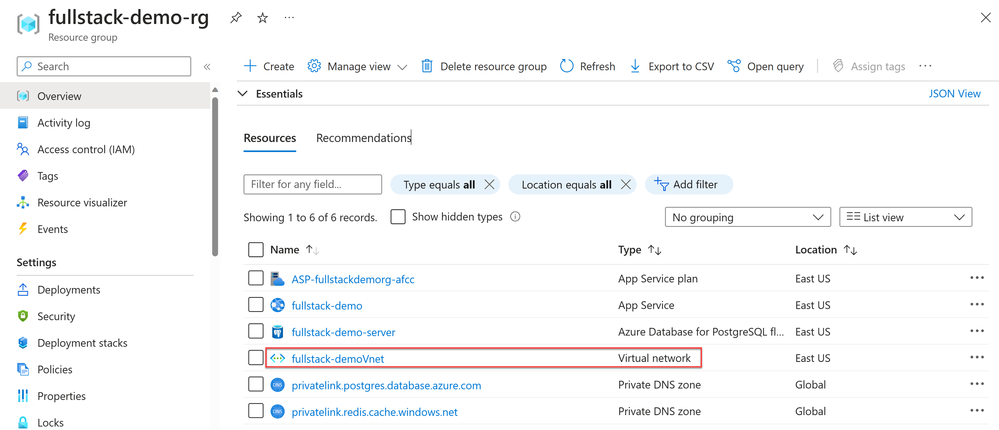This screenshot has height=430, width=999.
Task: Switch to the Recommendations tab
Action: [x=363, y=138]
